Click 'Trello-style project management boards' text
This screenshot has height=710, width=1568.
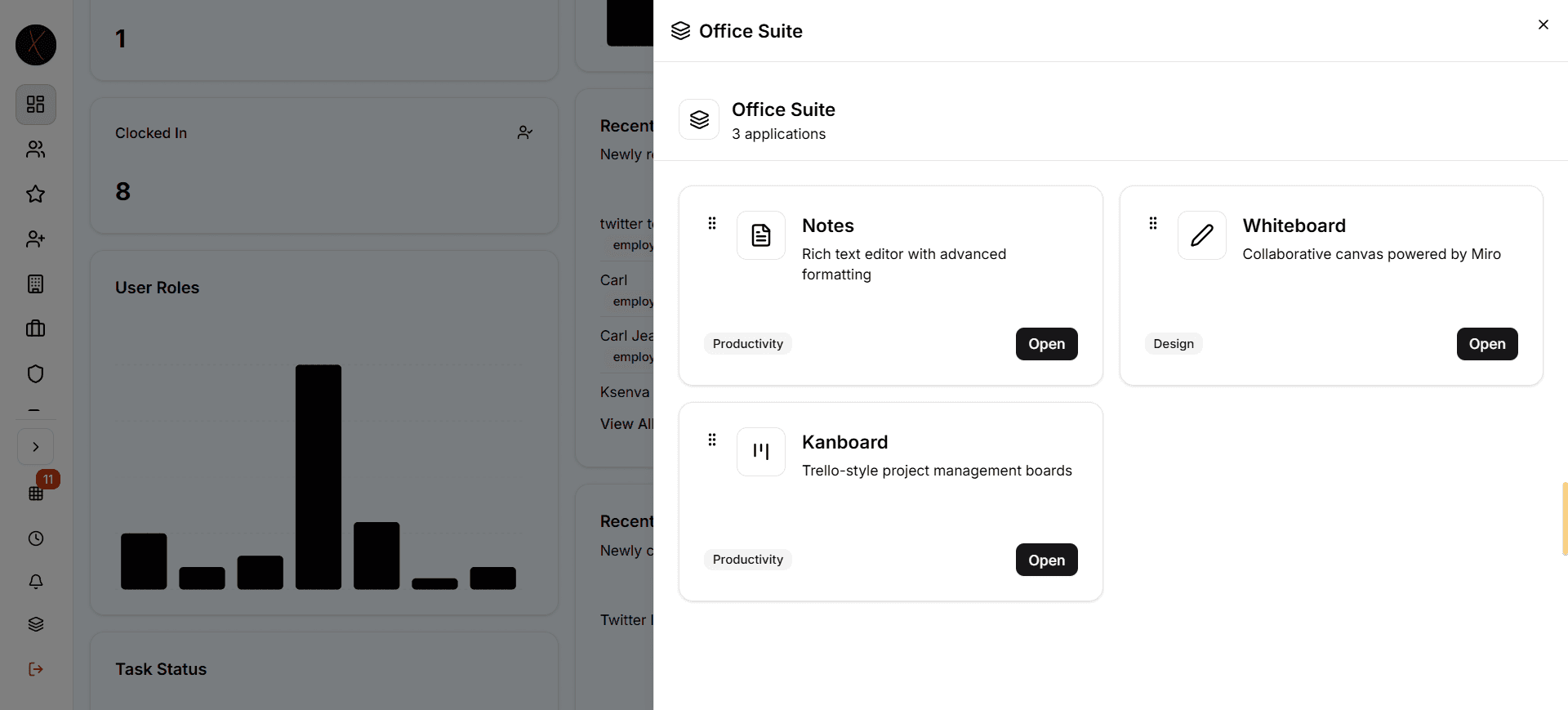937,471
